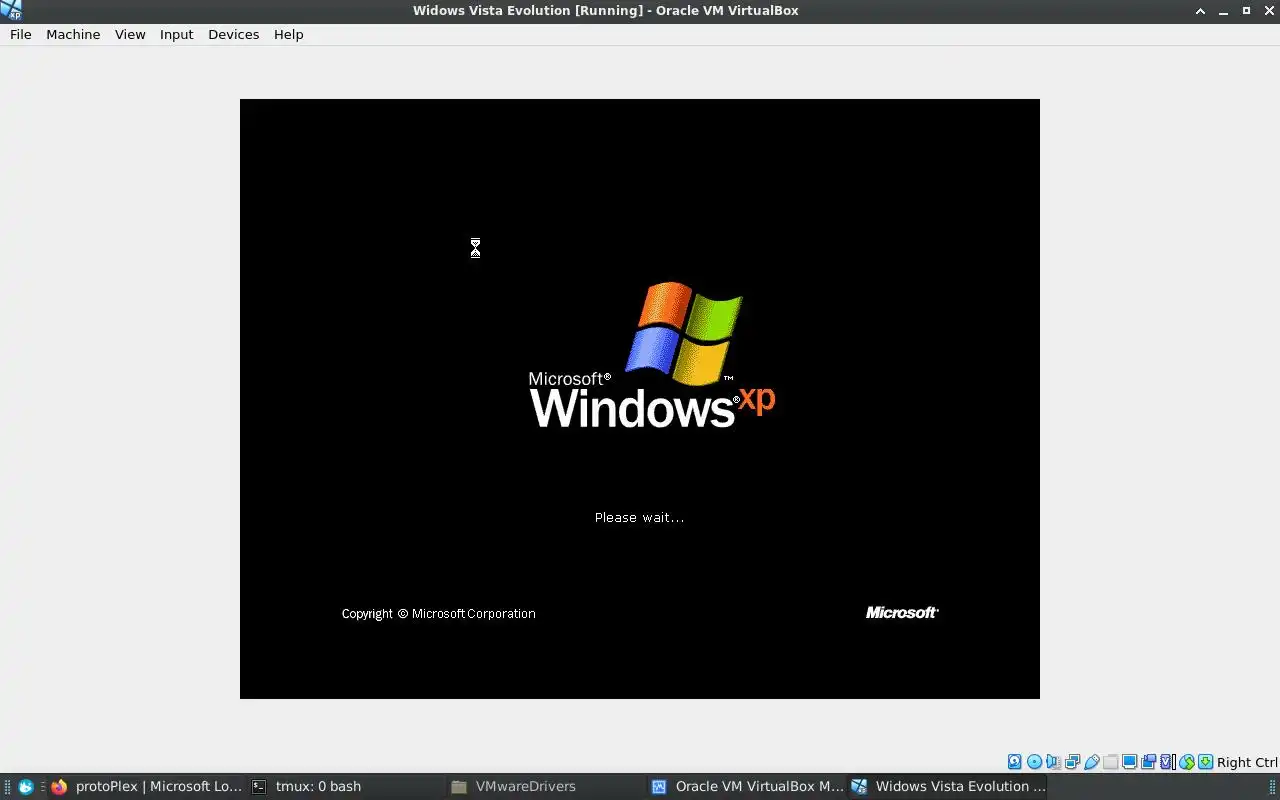This screenshot has width=1280, height=800.
Task: Open the Devices menu
Action: (x=233, y=34)
